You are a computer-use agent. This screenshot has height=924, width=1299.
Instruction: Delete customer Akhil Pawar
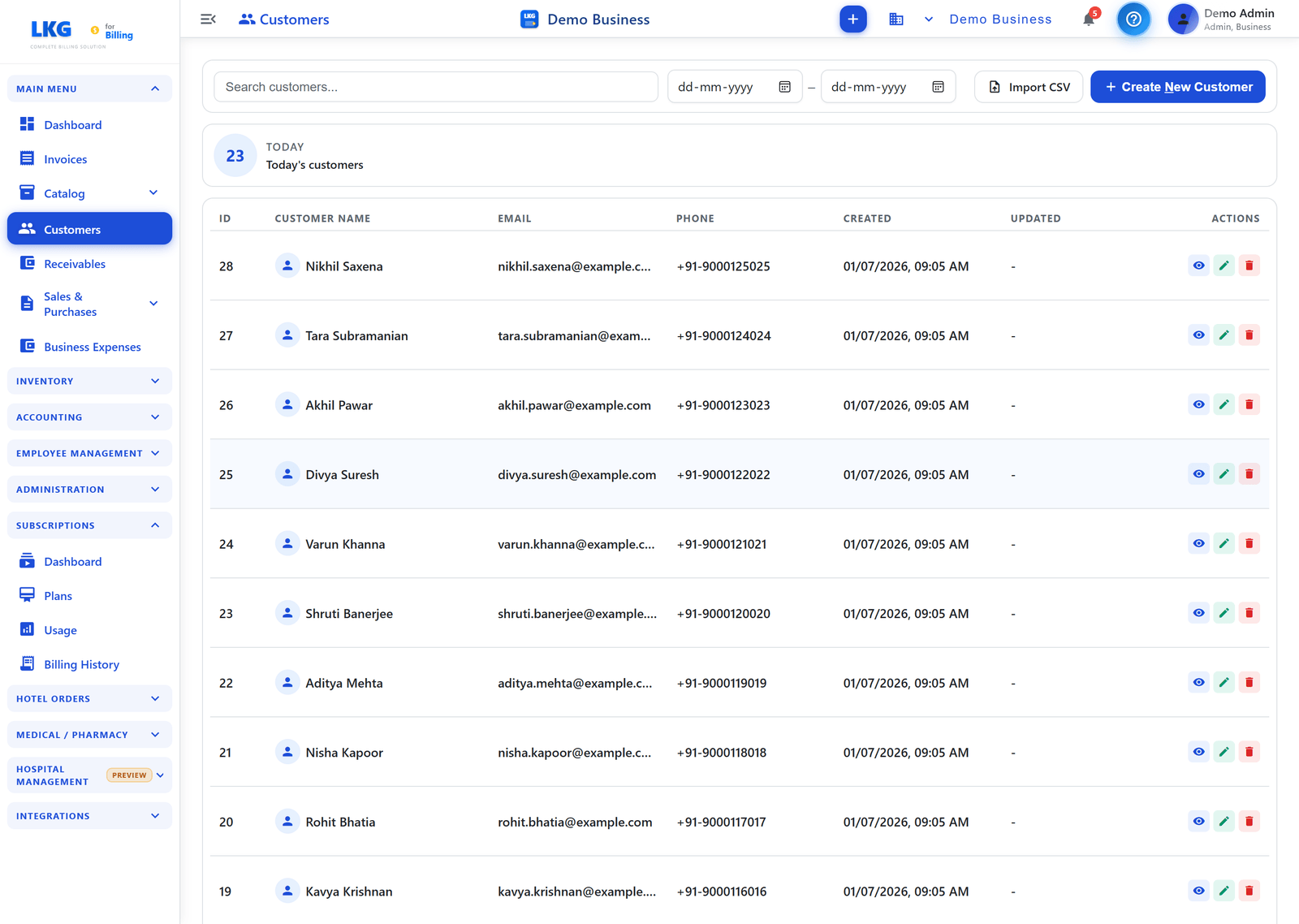pyautogui.click(x=1249, y=404)
